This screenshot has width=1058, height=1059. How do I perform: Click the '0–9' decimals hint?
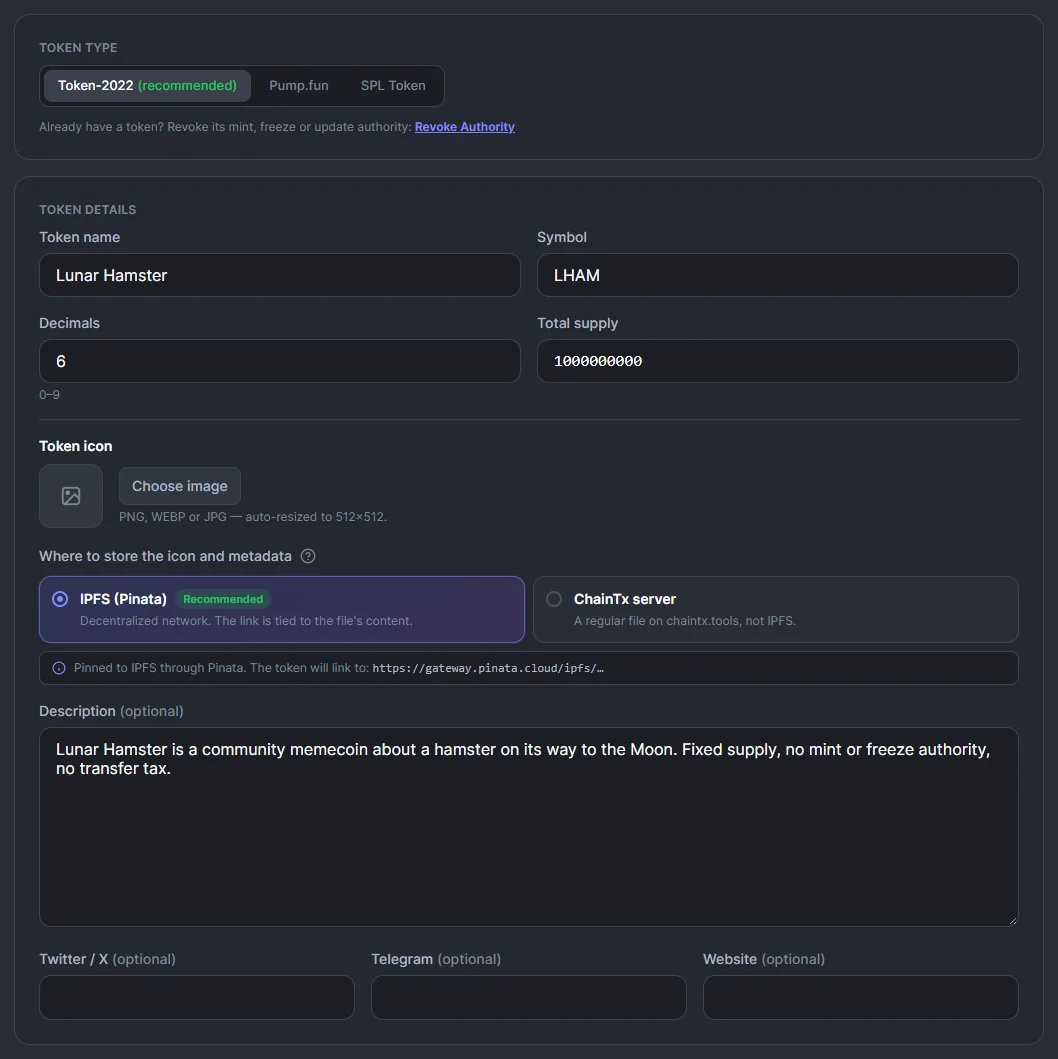pos(49,394)
